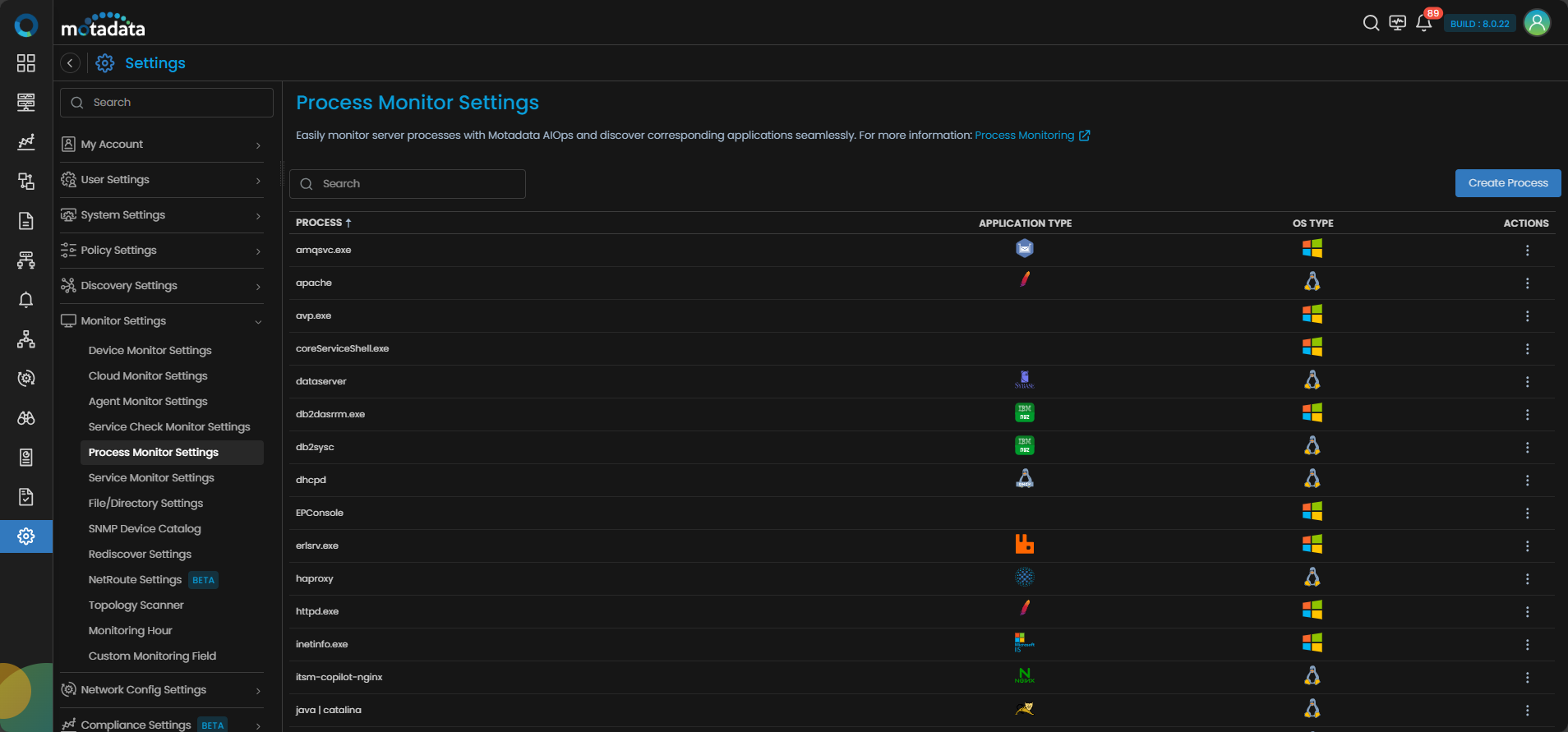Focus the process table search field
The height and width of the screenshot is (732, 1568).
click(408, 184)
